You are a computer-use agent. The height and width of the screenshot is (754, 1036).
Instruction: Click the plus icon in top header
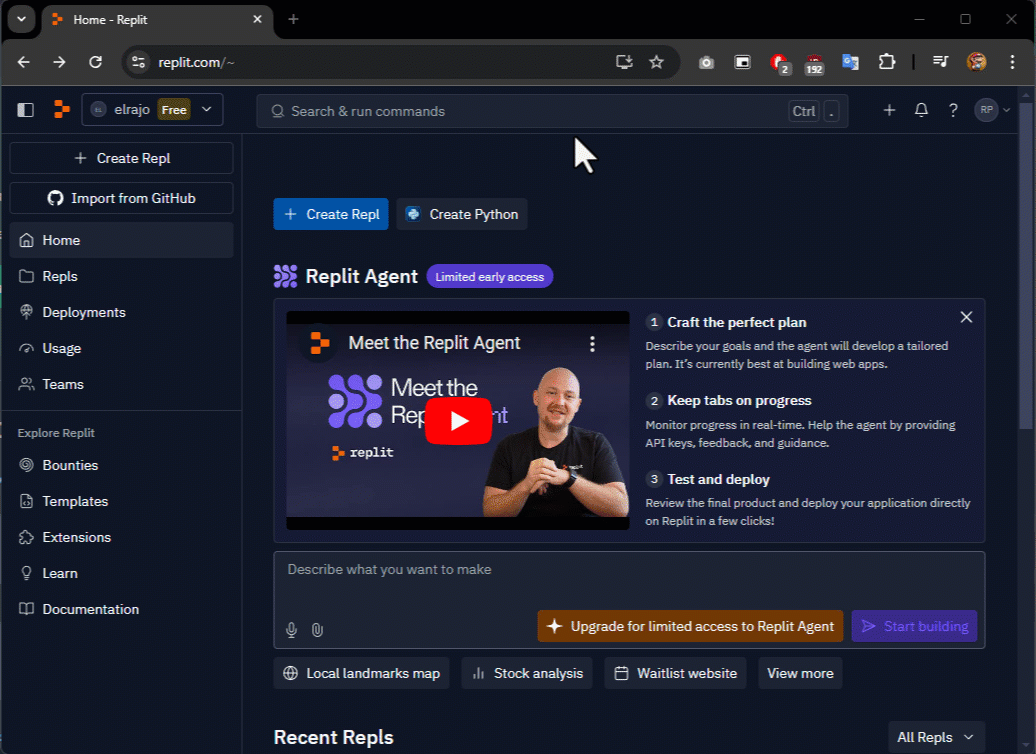pyautogui.click(x=889, y=110)
